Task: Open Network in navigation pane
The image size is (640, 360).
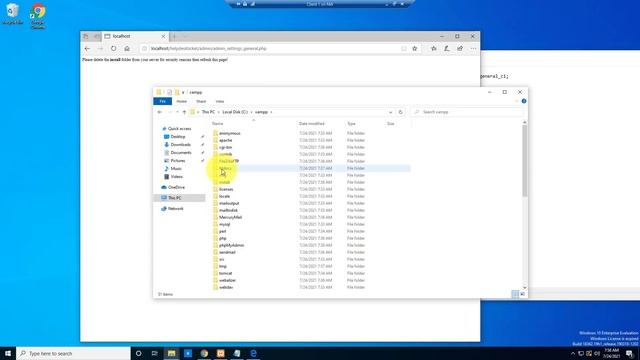Action: point(176,209)
